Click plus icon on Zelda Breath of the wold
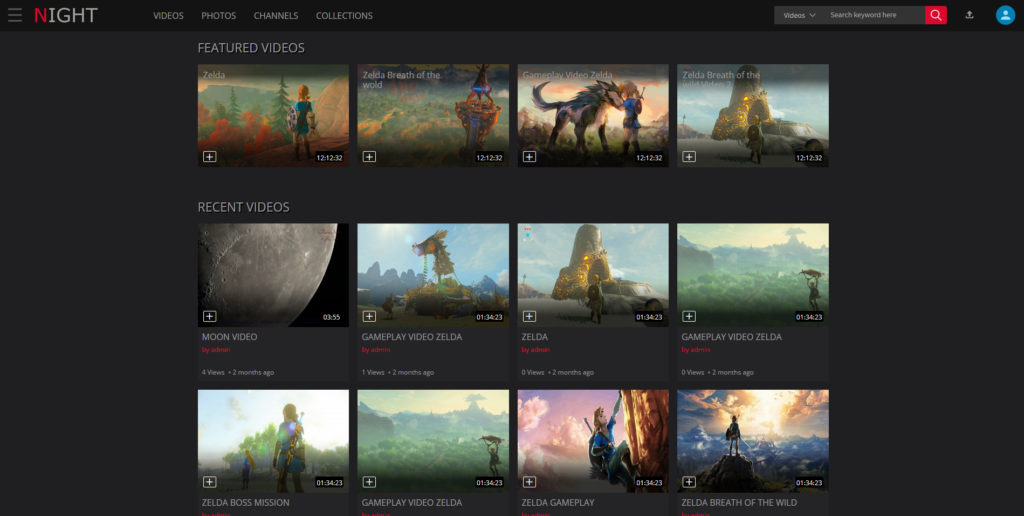 click(369, 157)
